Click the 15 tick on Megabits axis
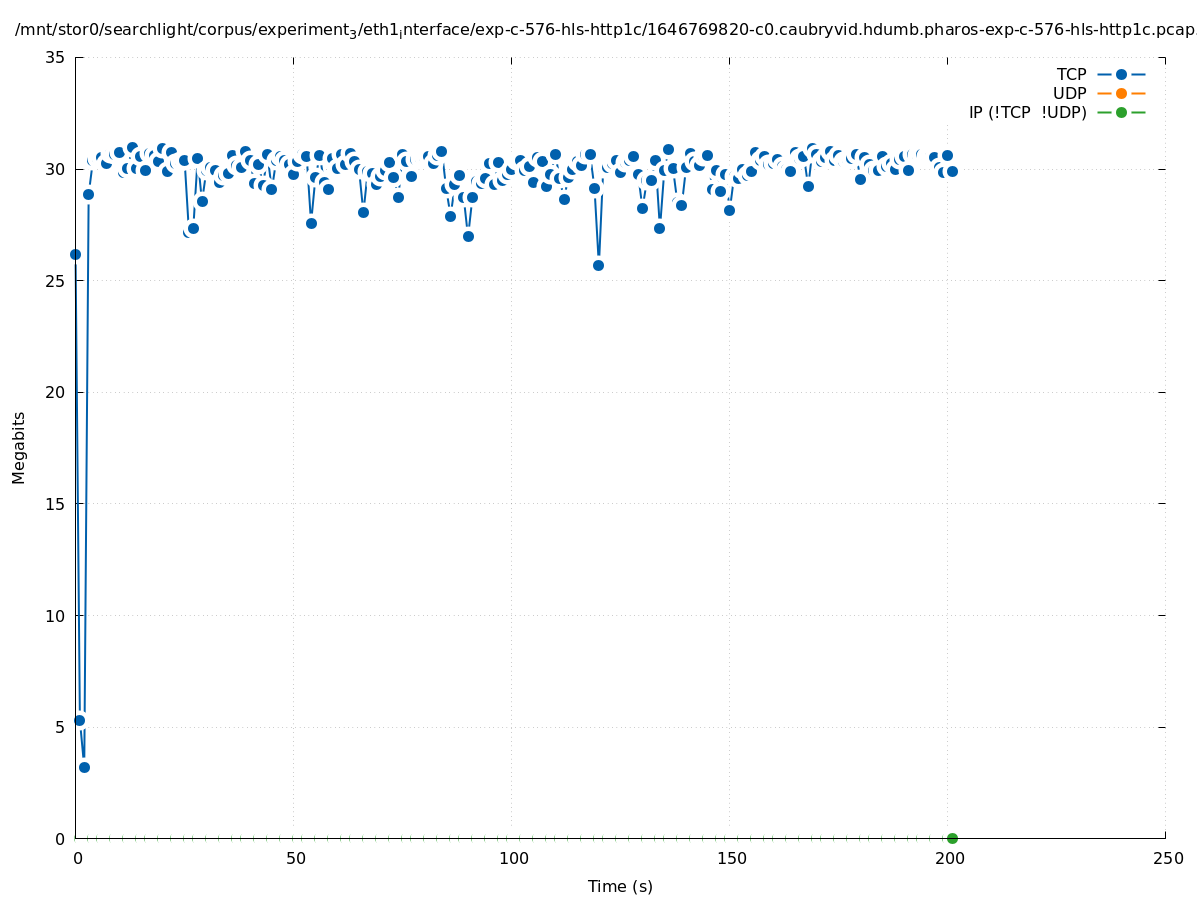Screen dimensions: 1197x900 tap(55, 504)
